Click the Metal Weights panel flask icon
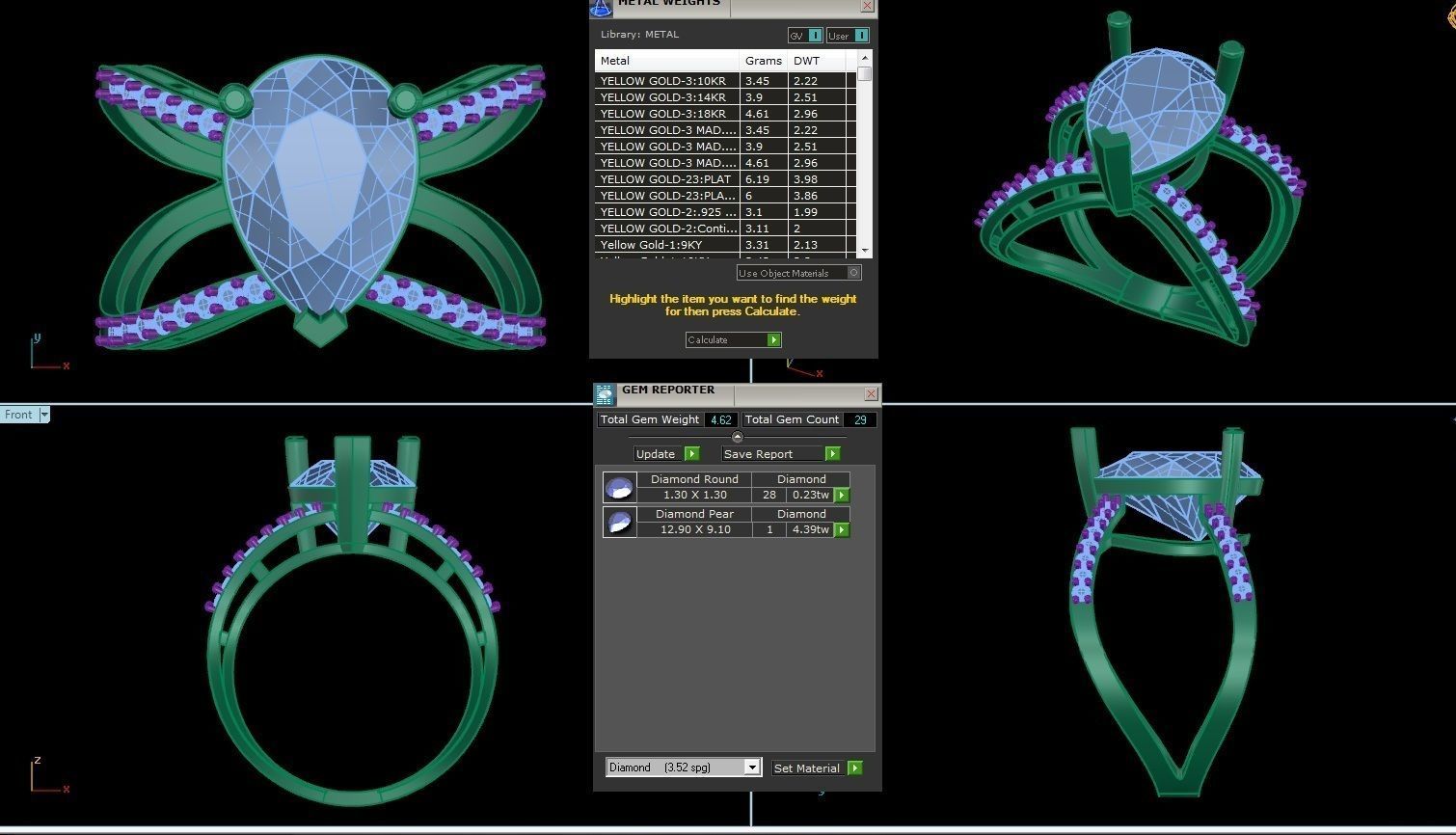 (601, 8)
